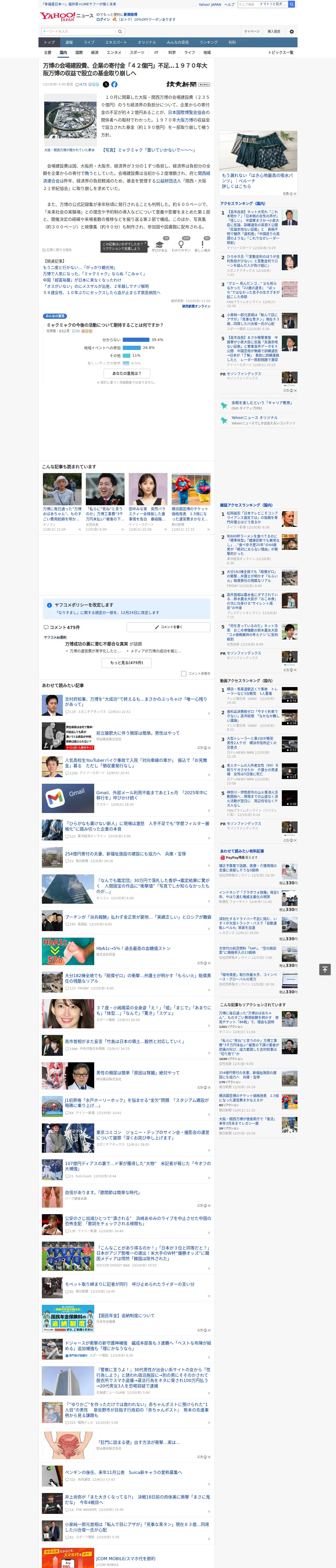Viewport: 336px width, 1568px height.
Task: Click the blue web search magnifier button
Action: [x=292, y=4]
